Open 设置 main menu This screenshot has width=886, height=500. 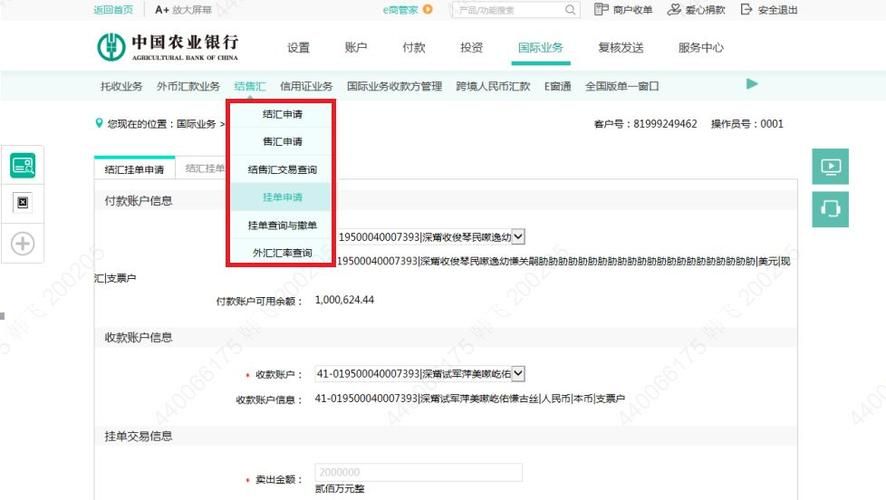pos(298,48)
